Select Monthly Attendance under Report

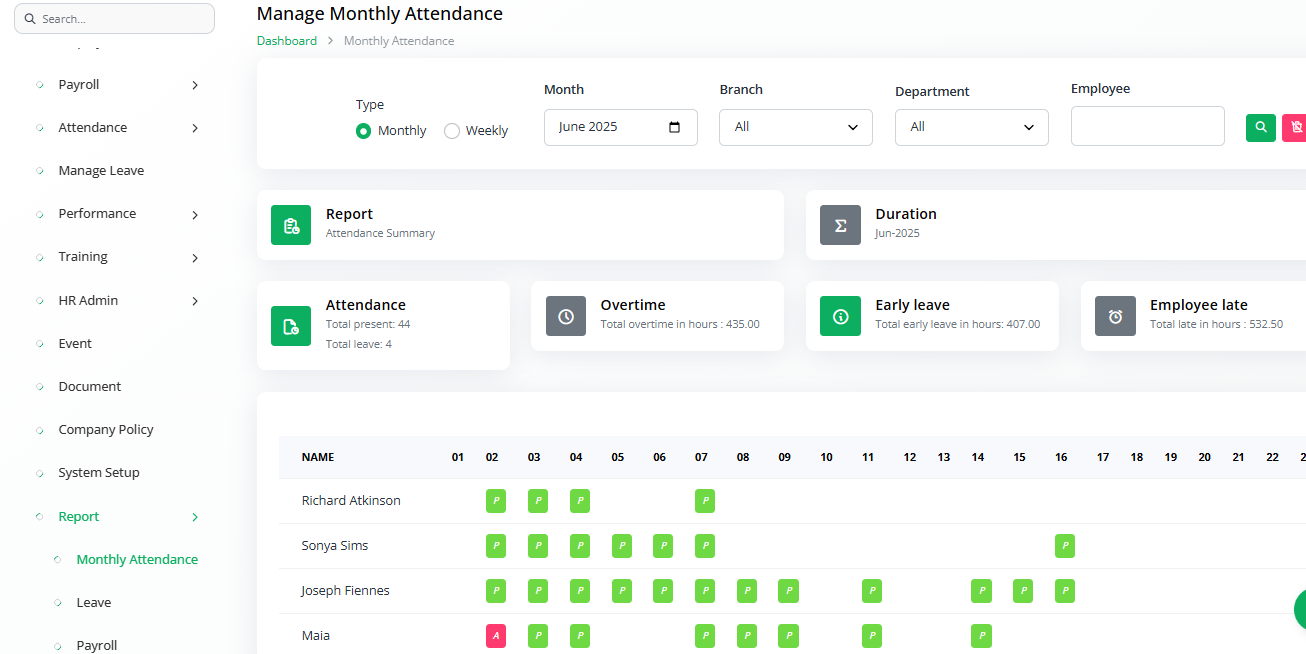click(x=137, y=559)
